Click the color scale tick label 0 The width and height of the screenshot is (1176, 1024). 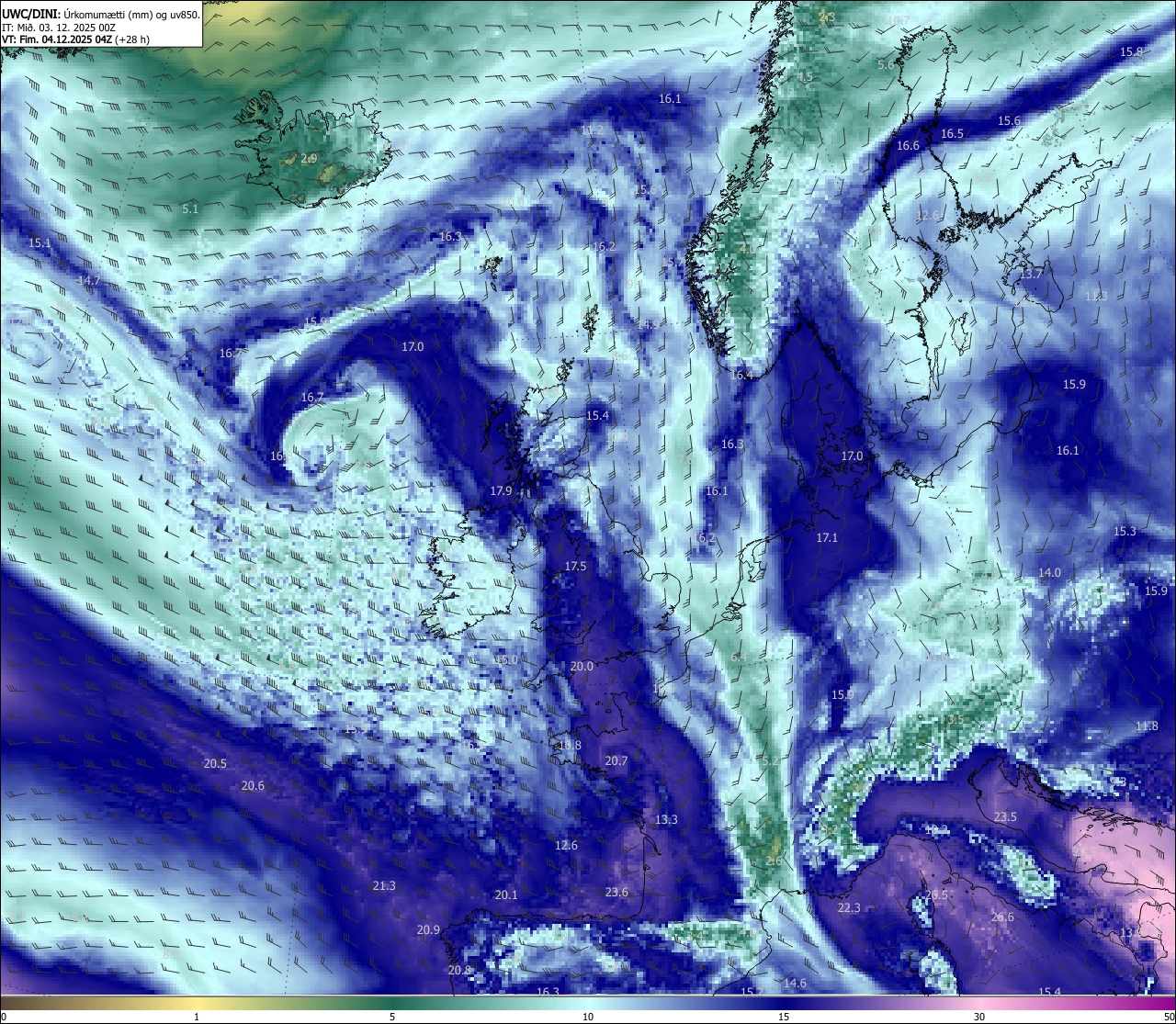(x=4, y=1017)
